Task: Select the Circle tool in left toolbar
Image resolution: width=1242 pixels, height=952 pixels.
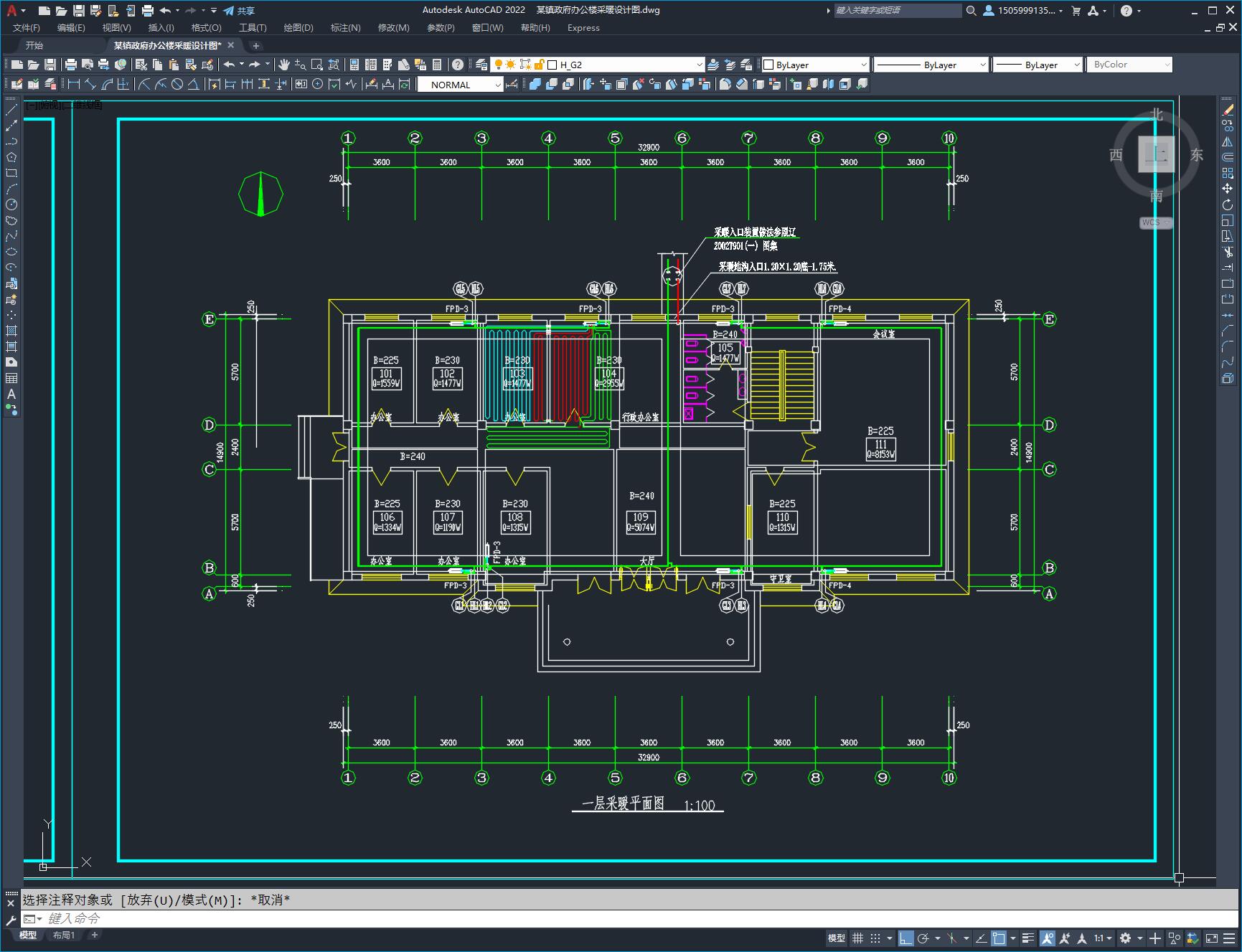Action: tap(11, 204)
